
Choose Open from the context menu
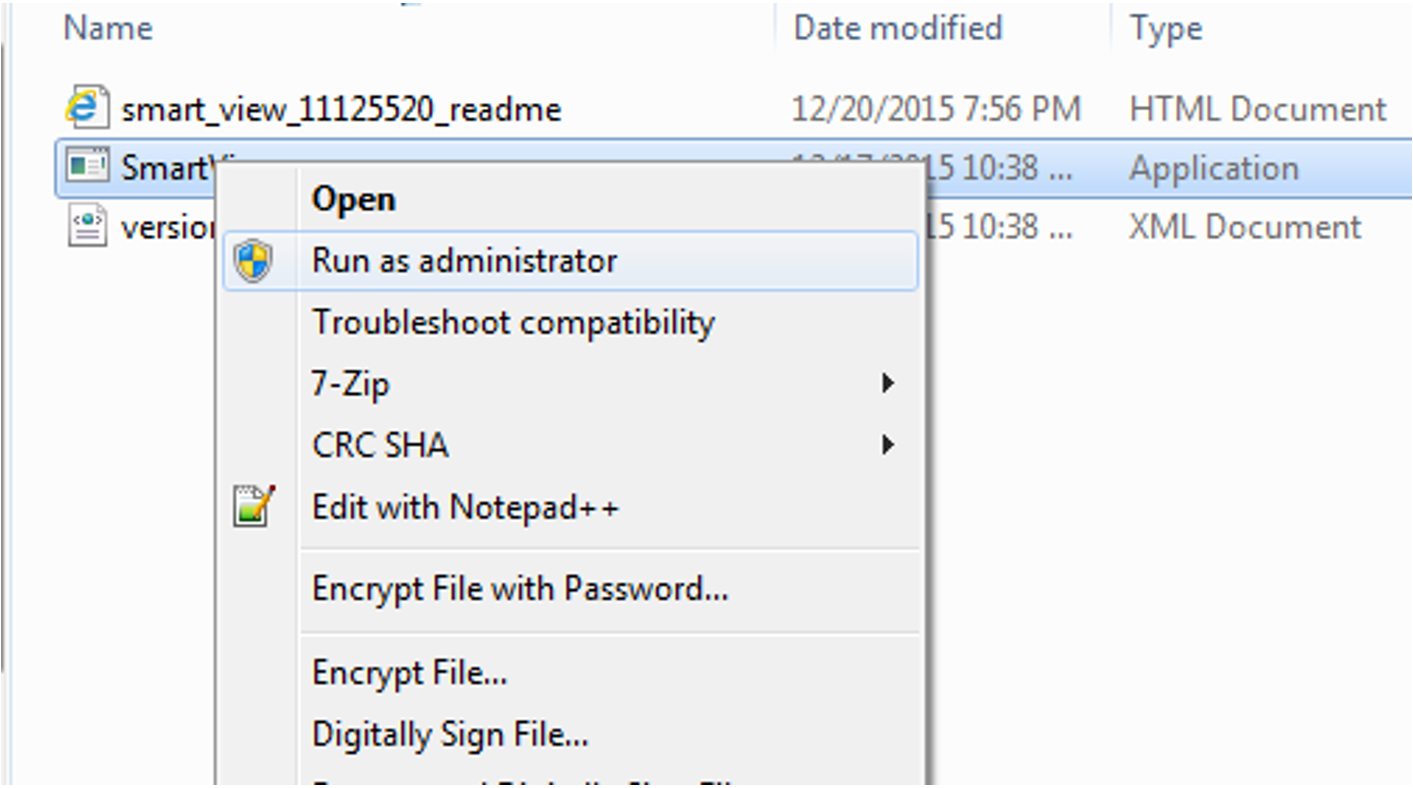coord(354,199)
